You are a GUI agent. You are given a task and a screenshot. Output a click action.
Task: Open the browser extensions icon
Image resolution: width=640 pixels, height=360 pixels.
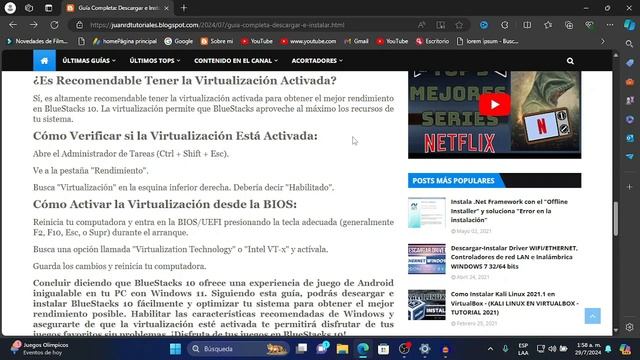click(x=505, y=25)
